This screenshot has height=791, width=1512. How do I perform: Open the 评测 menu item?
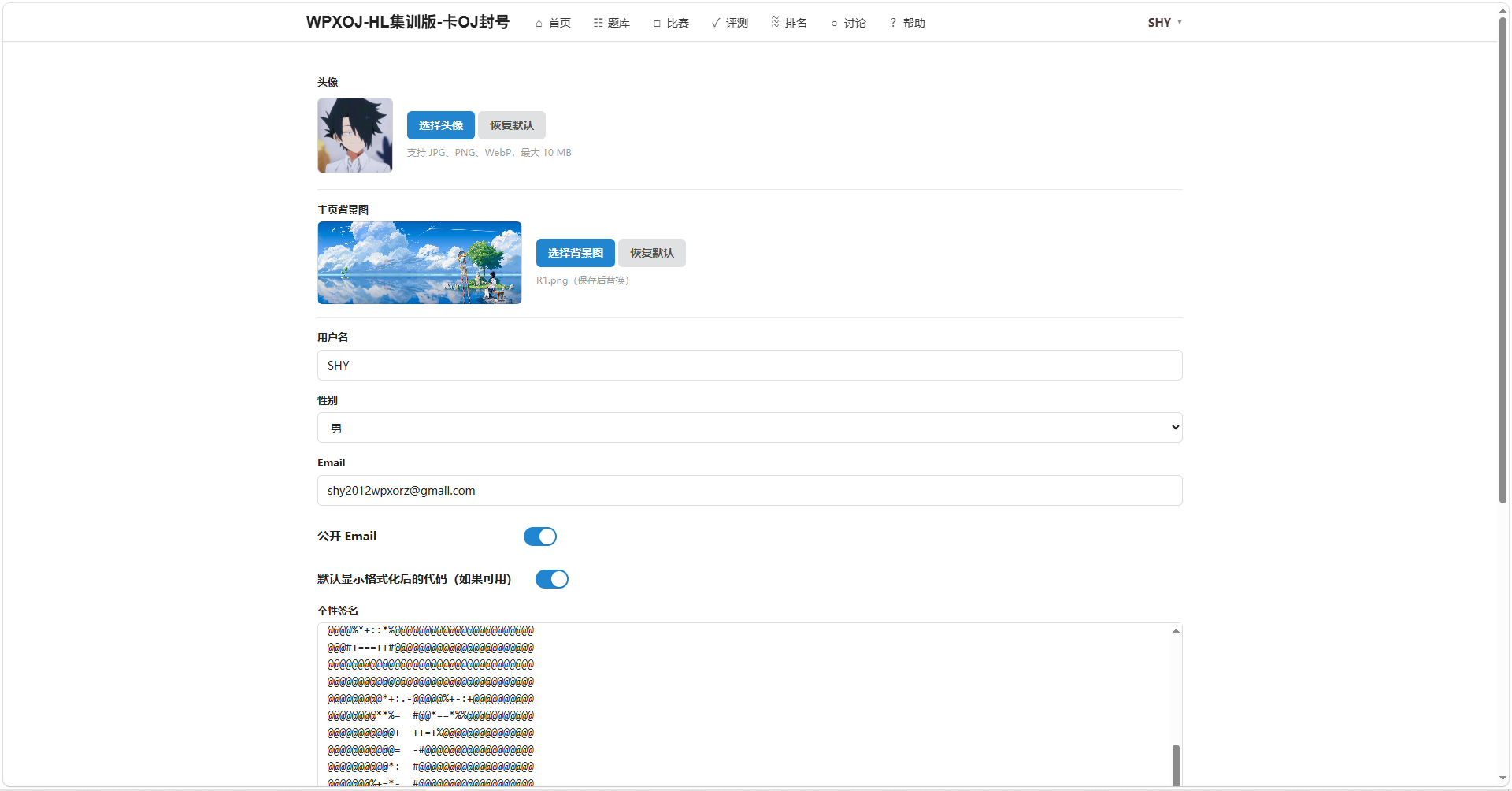tap(730, 23)
